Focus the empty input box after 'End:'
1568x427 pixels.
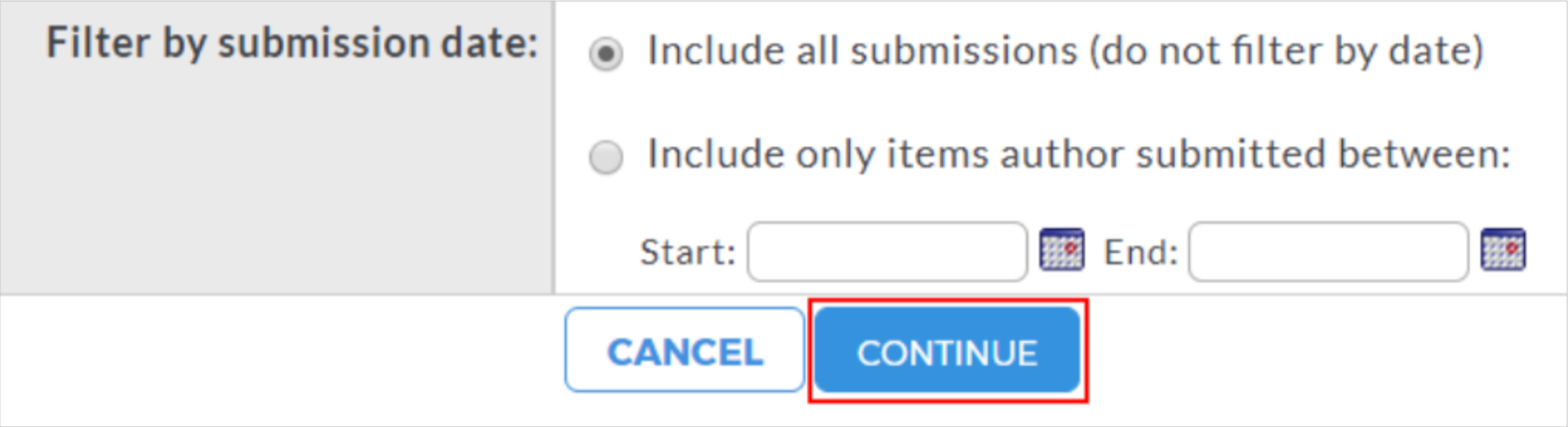[x=1328, y=252]
